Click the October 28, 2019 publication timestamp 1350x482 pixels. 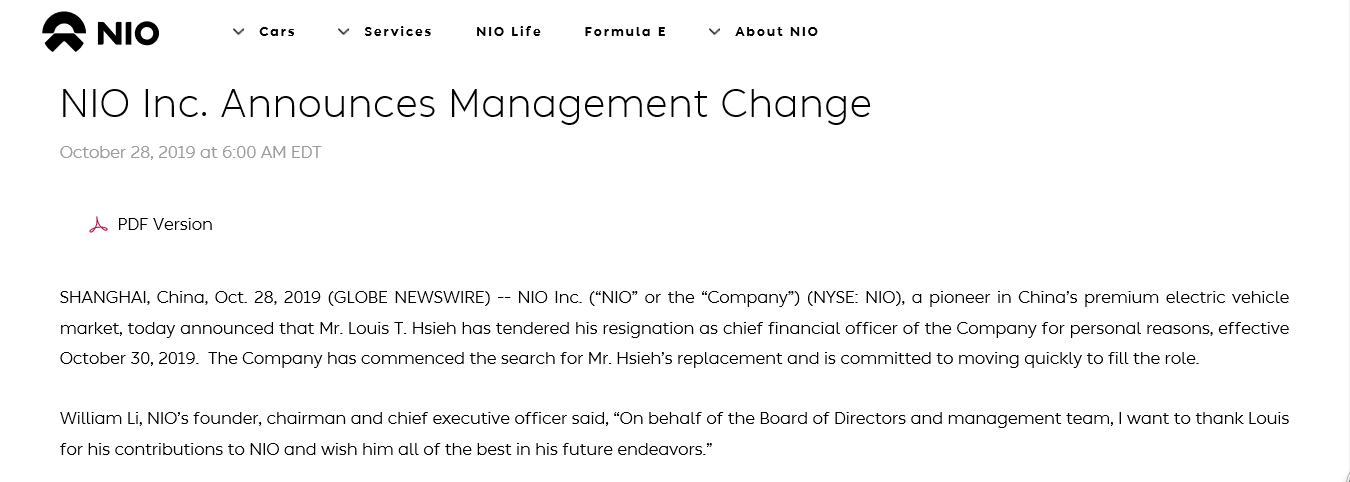(191, 153)
